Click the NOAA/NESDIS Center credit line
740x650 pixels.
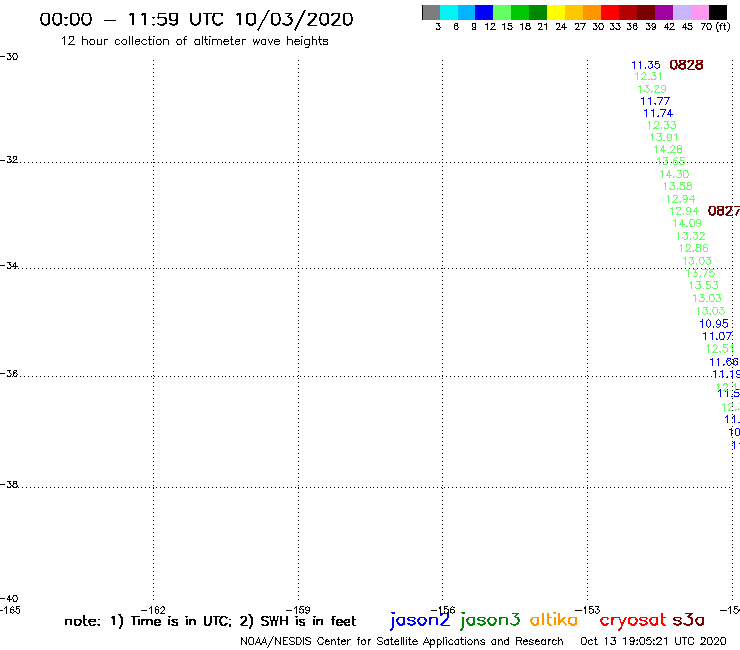402,642
